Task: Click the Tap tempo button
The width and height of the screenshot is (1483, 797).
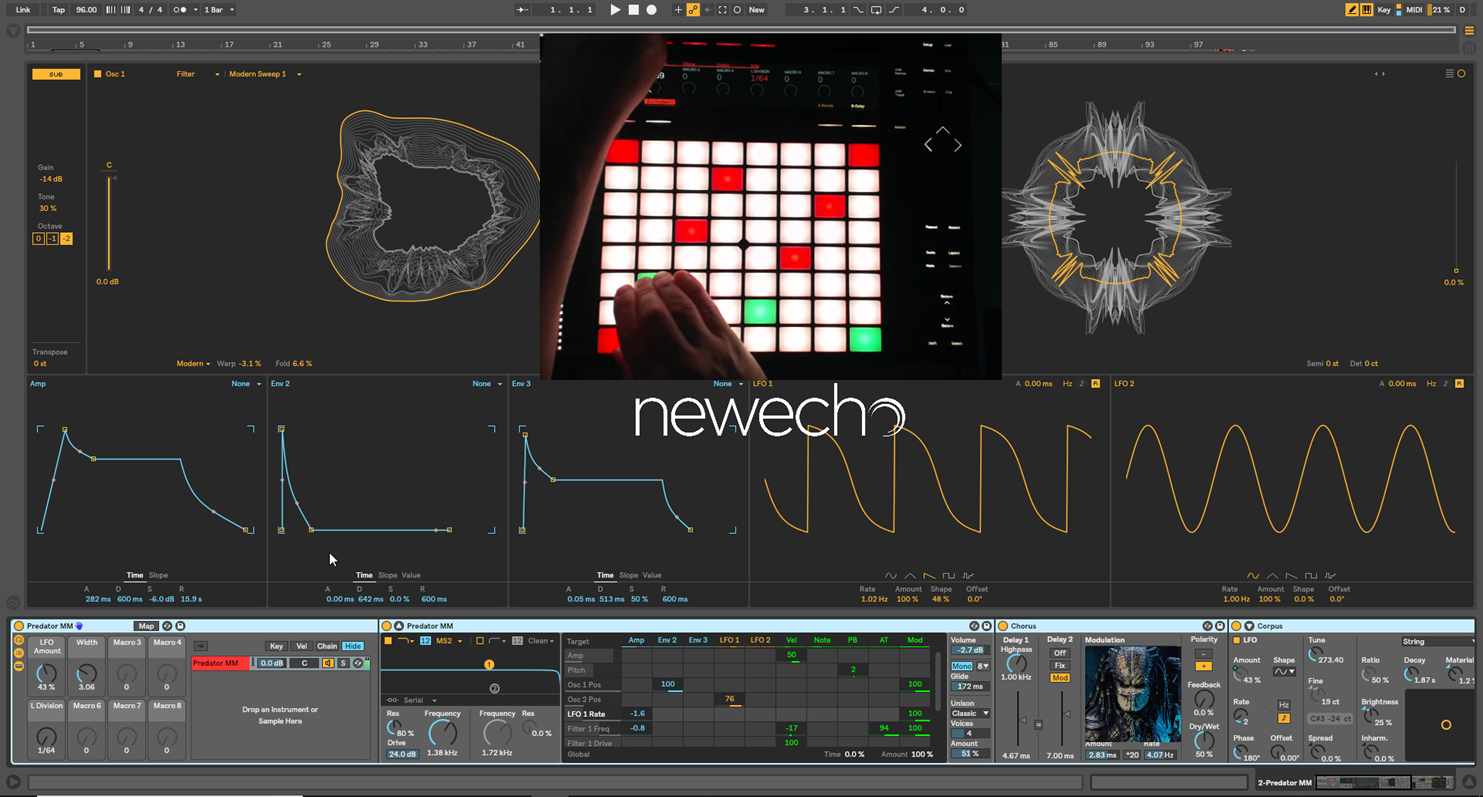Action: tap(58, 10)
